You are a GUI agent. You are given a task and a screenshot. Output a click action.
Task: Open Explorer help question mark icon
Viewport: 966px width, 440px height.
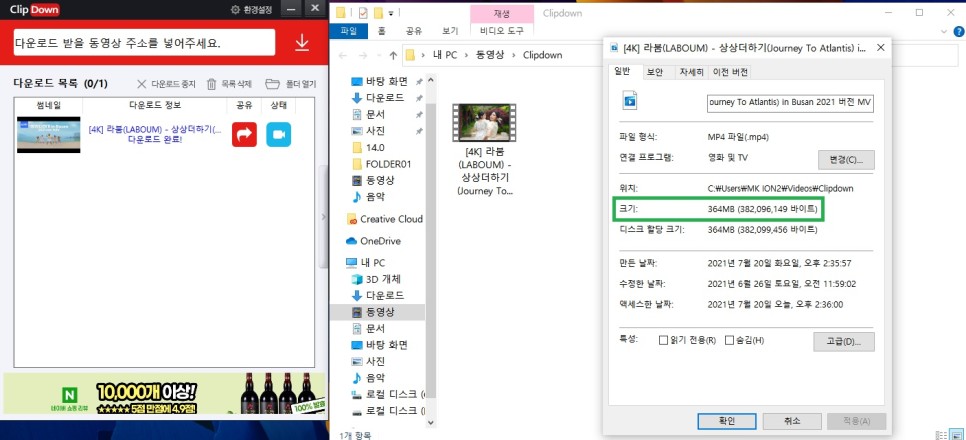959,31
